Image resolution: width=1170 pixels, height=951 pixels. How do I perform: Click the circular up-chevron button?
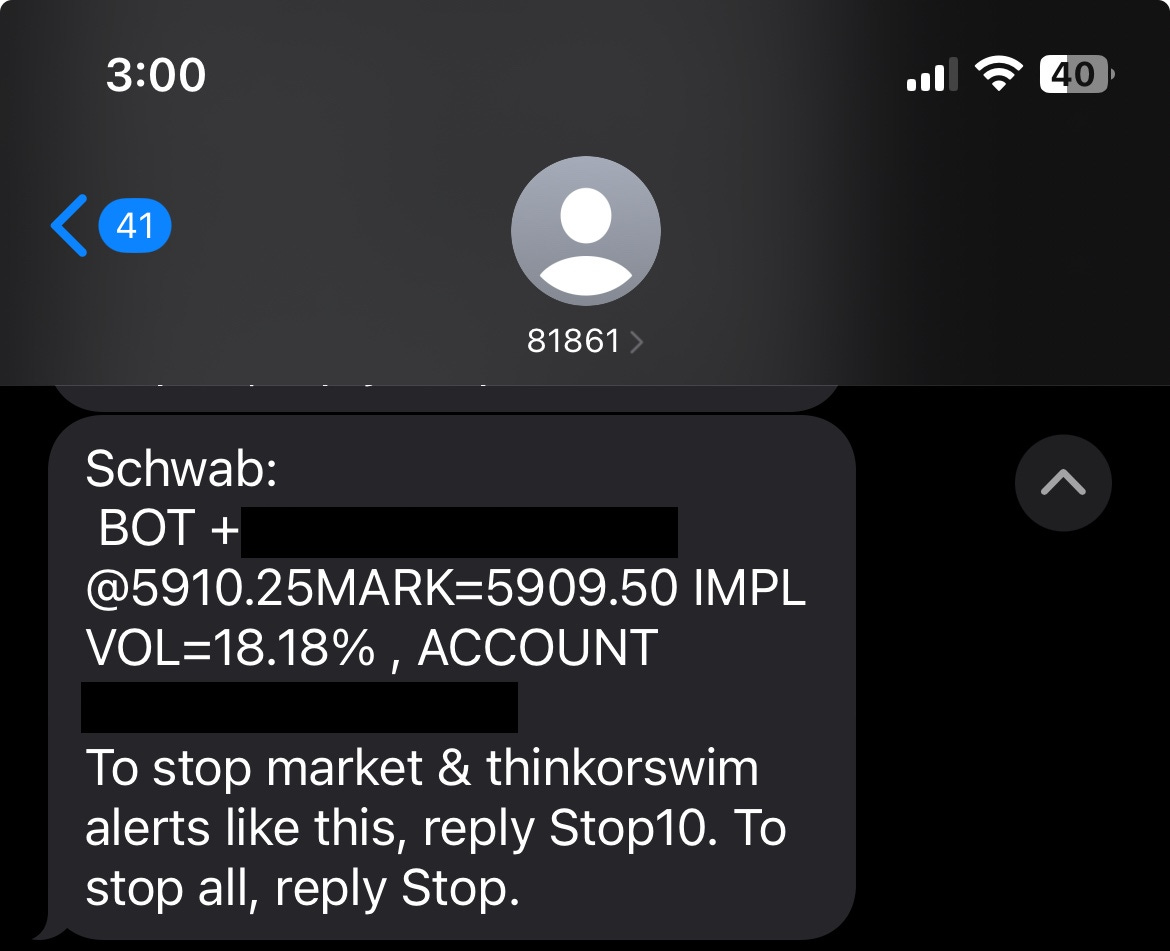tap(1063, 483)
